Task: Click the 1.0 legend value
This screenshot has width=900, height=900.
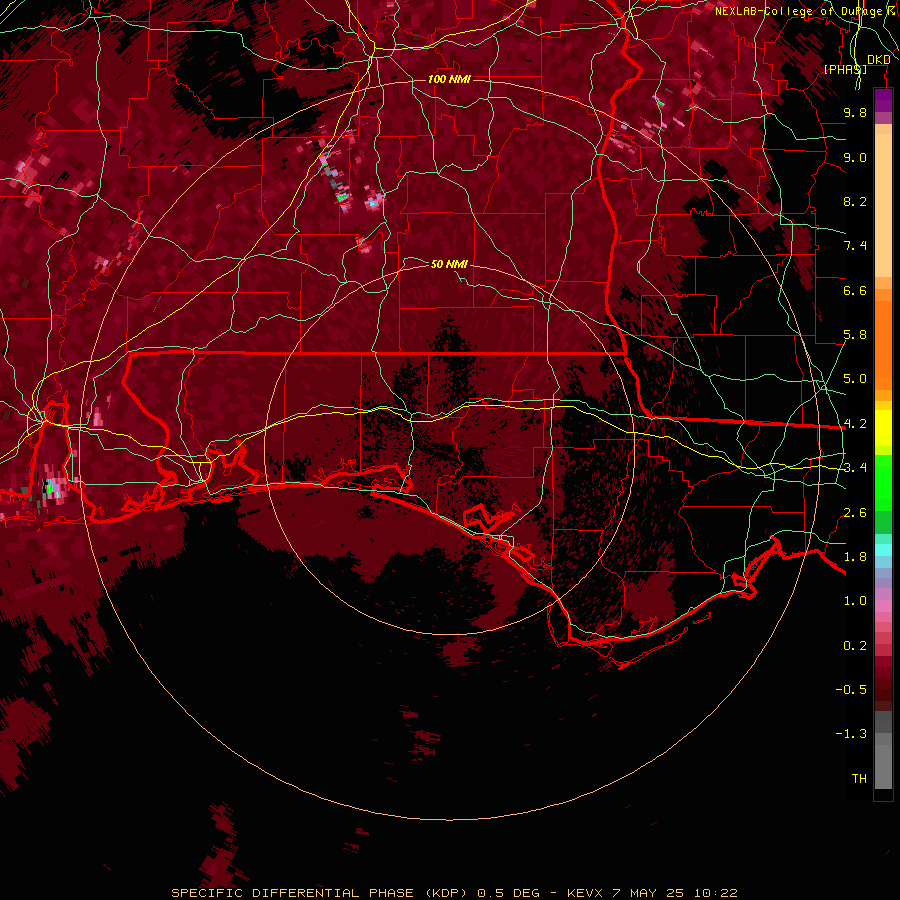Action: click(x=855, y=601)
